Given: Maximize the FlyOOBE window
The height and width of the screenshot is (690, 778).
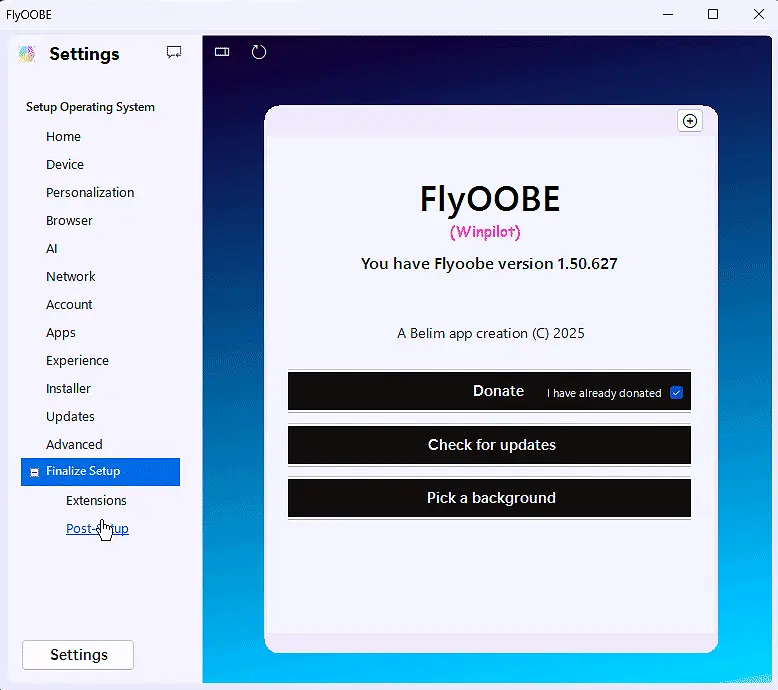Looking at the screenshot, I should [x=713, y=14].
